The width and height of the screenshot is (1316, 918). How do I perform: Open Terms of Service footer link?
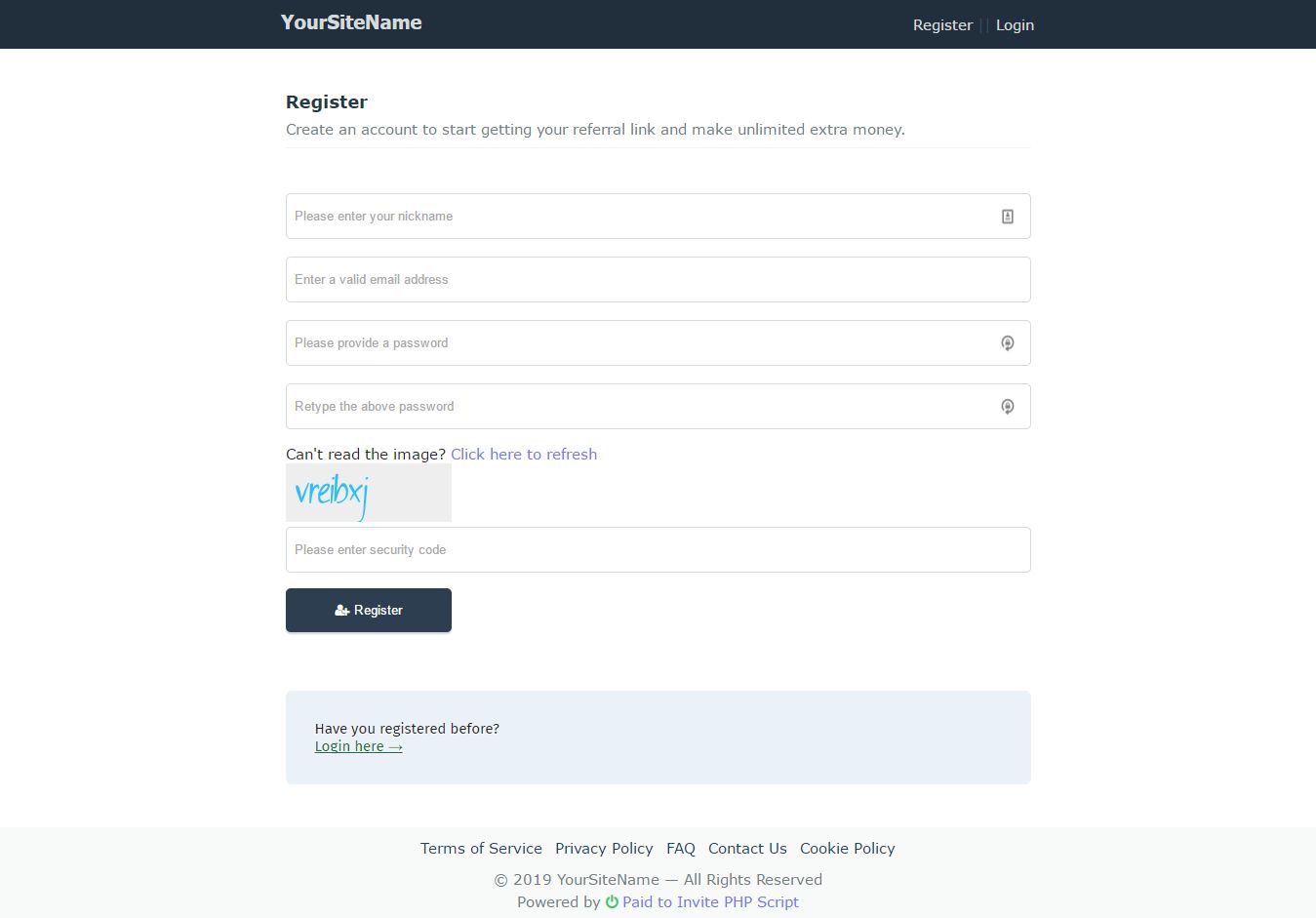click(x=481, y=849)
